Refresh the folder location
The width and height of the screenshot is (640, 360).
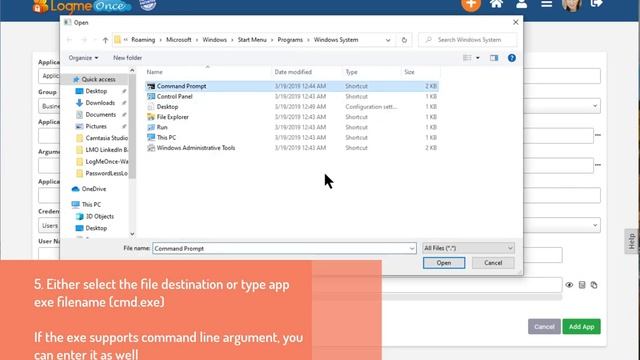[404, 40]
